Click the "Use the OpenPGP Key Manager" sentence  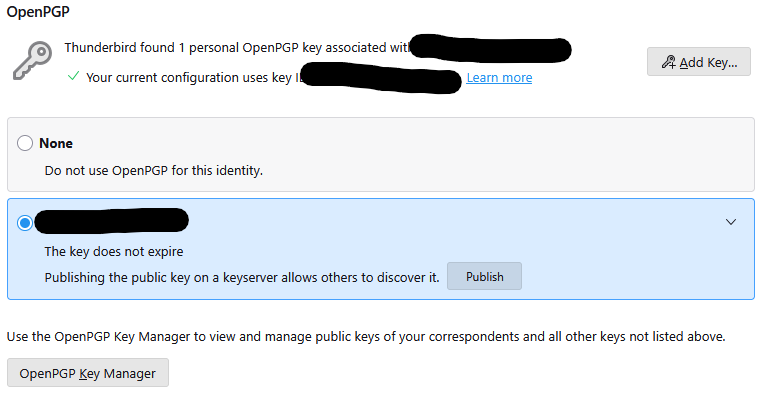(366, 337)
